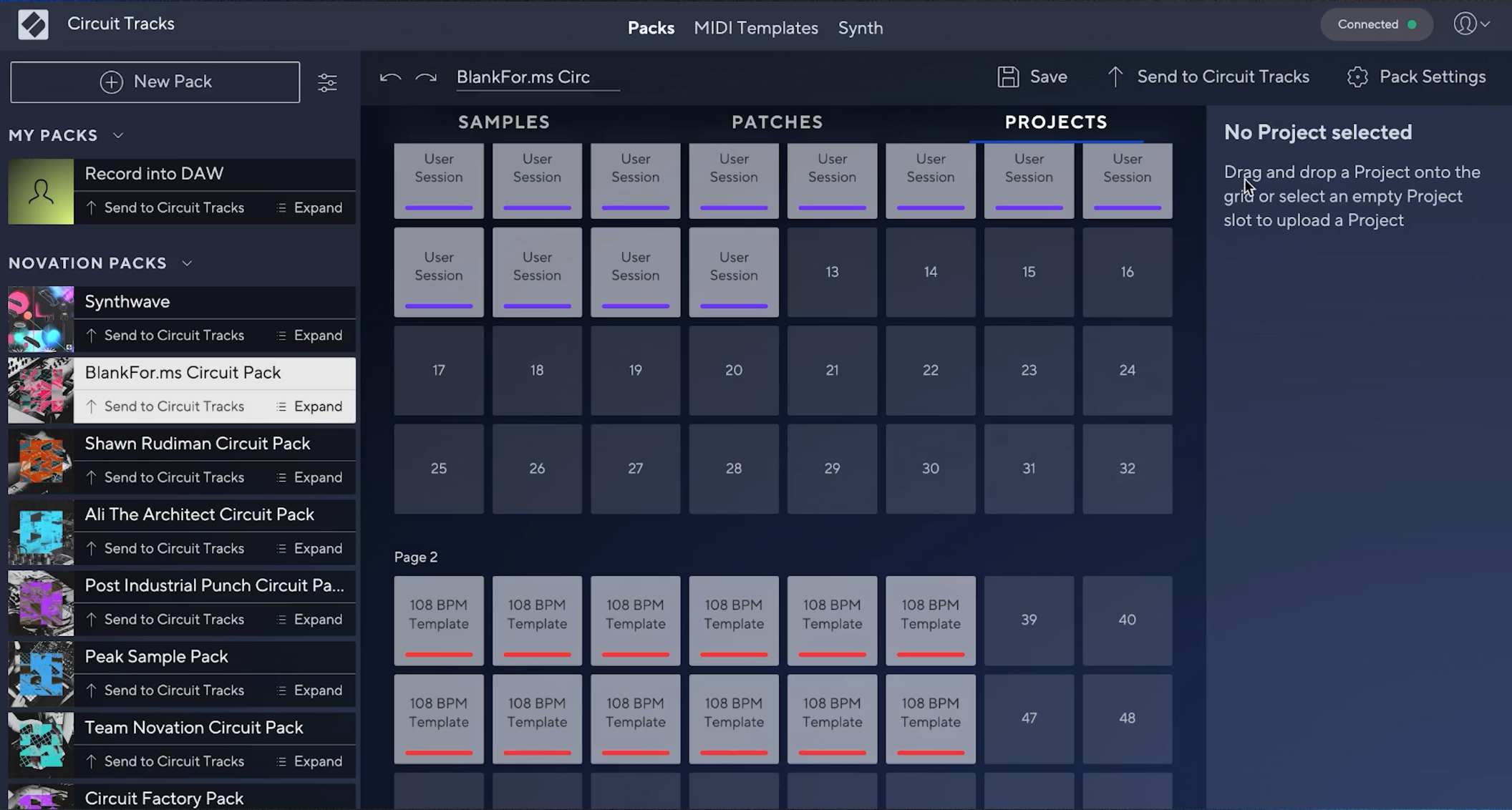This screenshot has height=810, width=1512.
Task: Expand the Shawn Rudiman Circuit Pack
Action: pos(309,477)
